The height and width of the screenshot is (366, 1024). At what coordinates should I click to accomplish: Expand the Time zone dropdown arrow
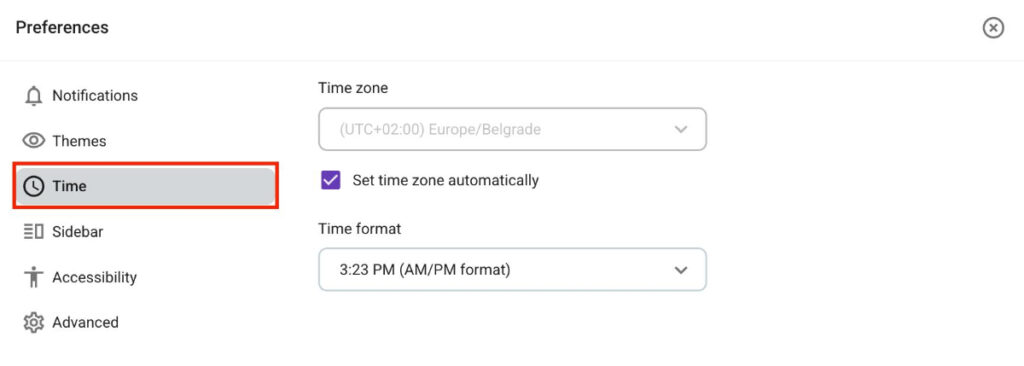click(x=681, y=129)
